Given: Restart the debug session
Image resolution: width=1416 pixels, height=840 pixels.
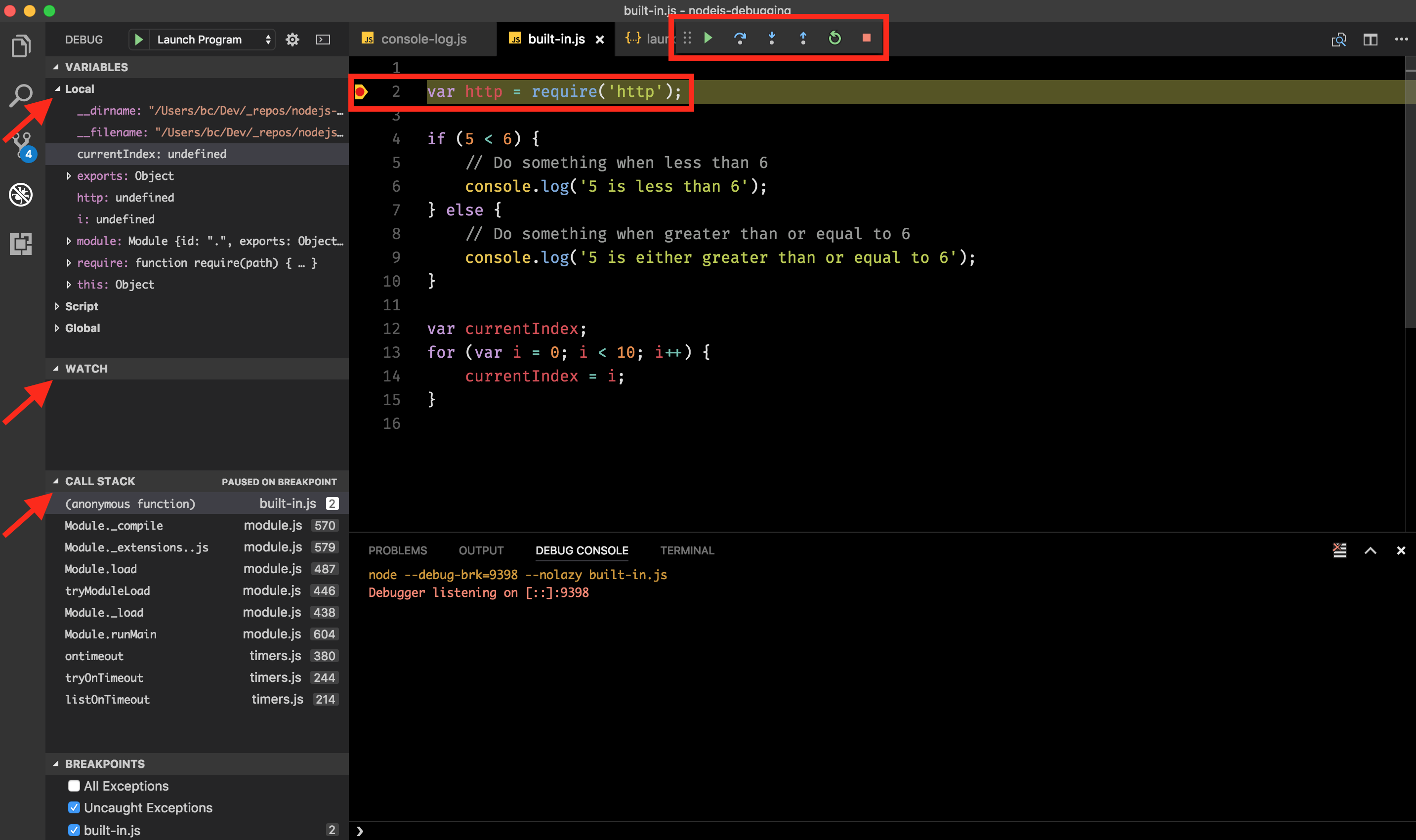Looking at the screenshot, I should (835, 38).
